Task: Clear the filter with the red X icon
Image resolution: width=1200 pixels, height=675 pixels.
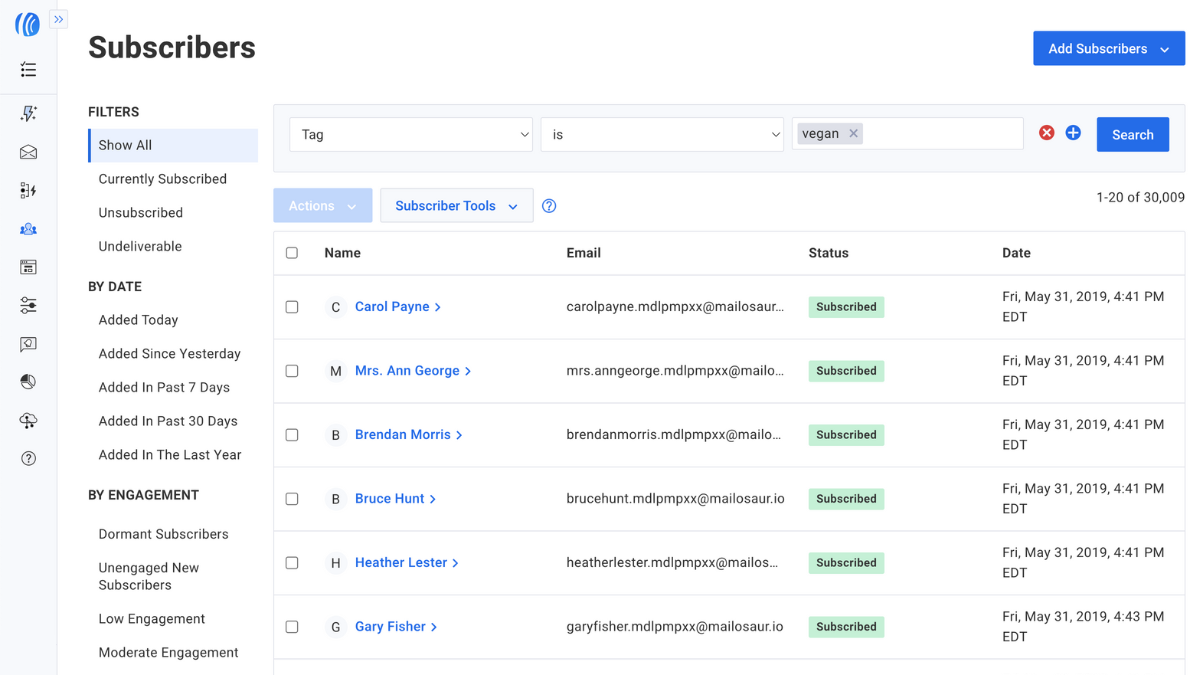Action: coord(1047,131)
